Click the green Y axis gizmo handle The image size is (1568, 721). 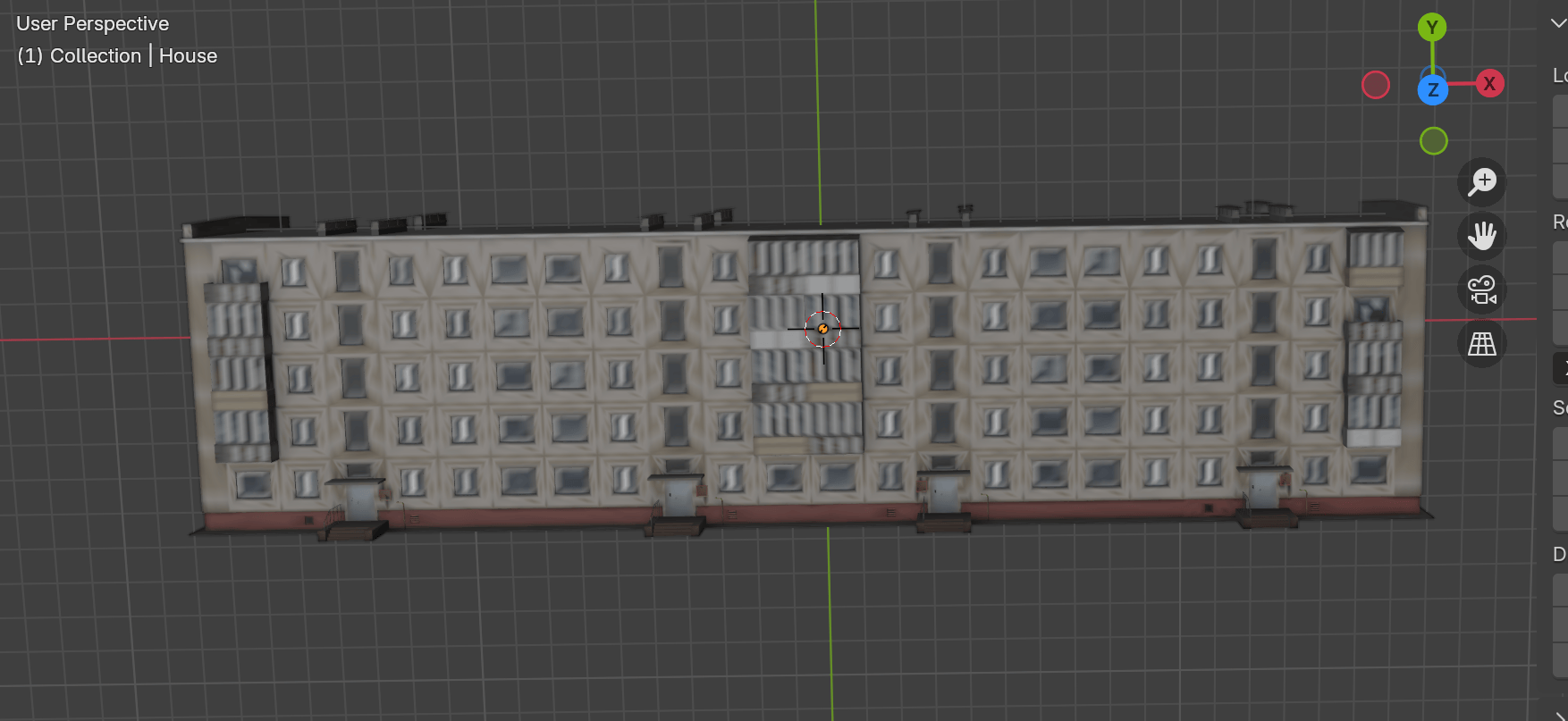pos(1432,28)
